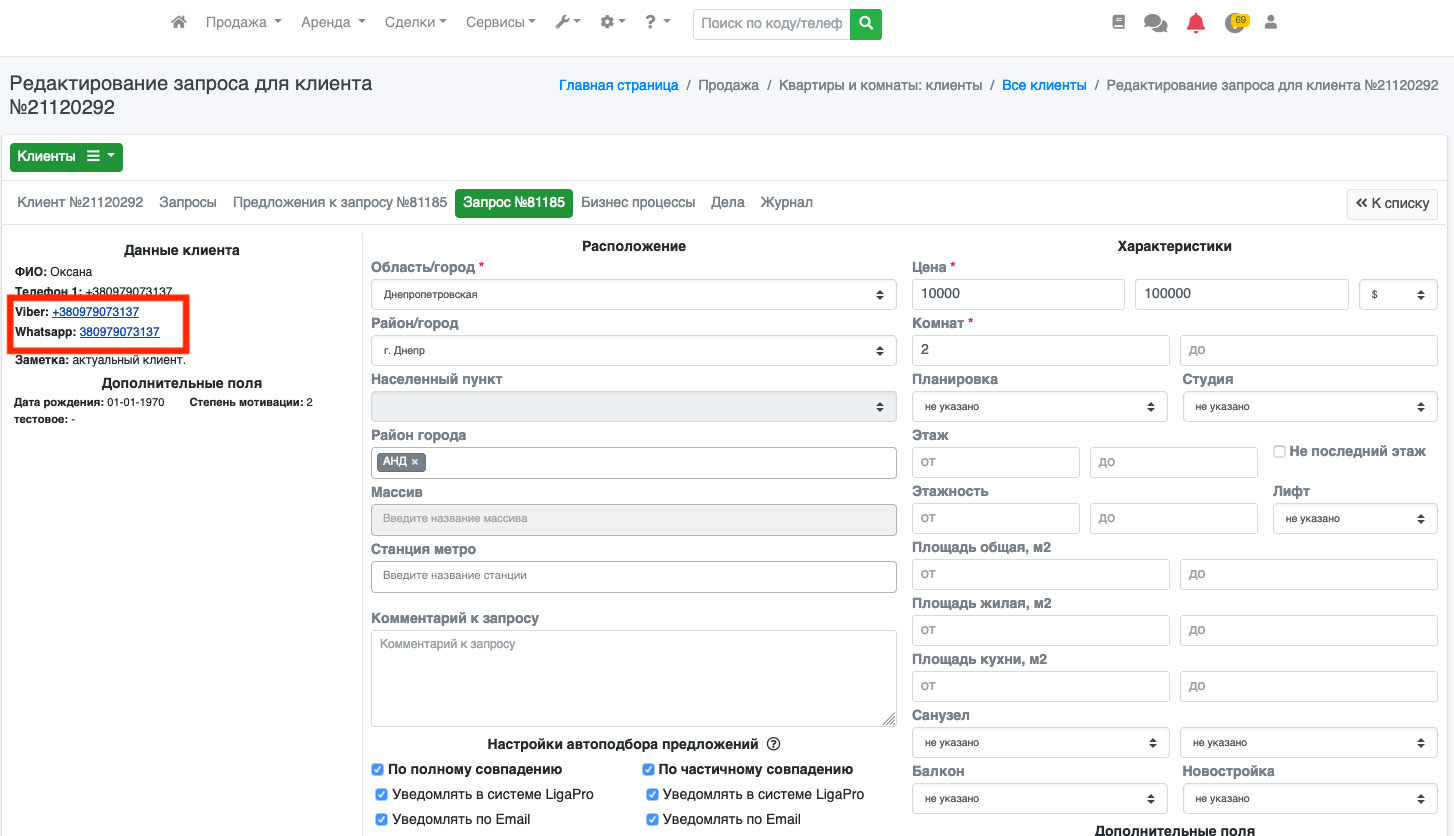Expand the Область/город dropdown

tap(633, 295)
